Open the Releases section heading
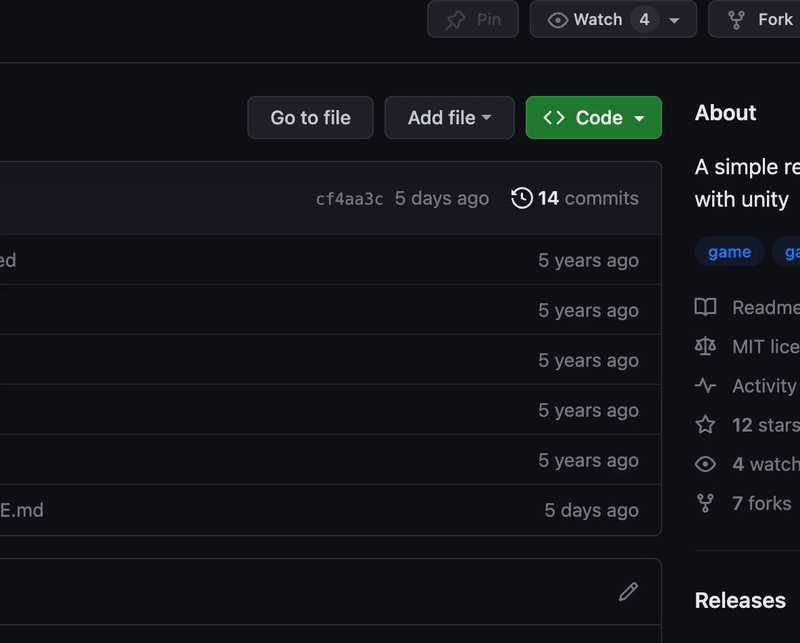800x643 pixels. click(x=740, y=600)
